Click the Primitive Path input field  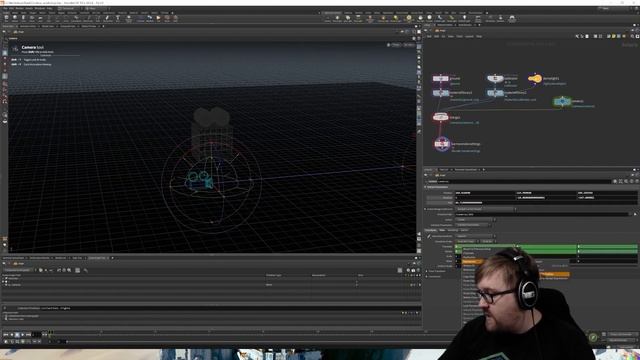pyautogui.click(x=542, y=214)
